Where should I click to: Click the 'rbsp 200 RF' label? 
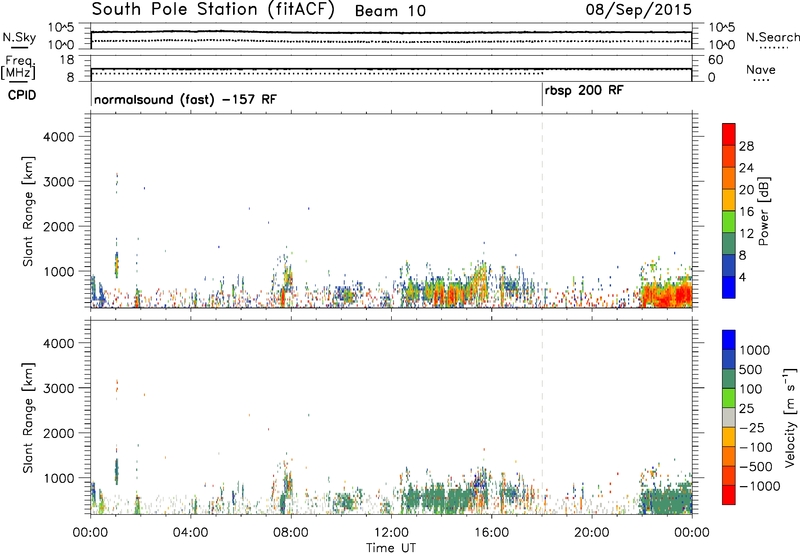pos(584,91)
